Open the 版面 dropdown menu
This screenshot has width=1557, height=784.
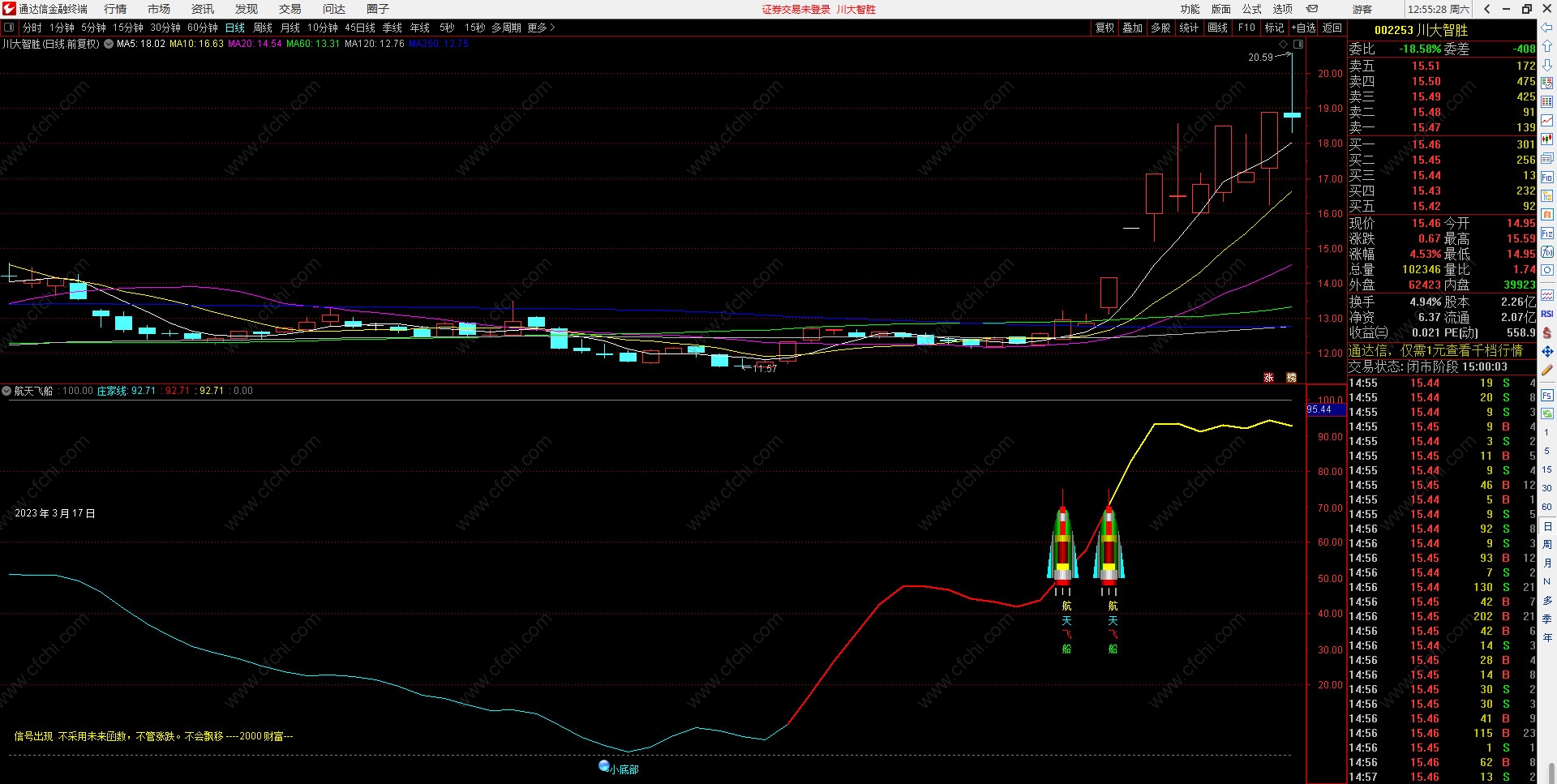(1221, 9)
